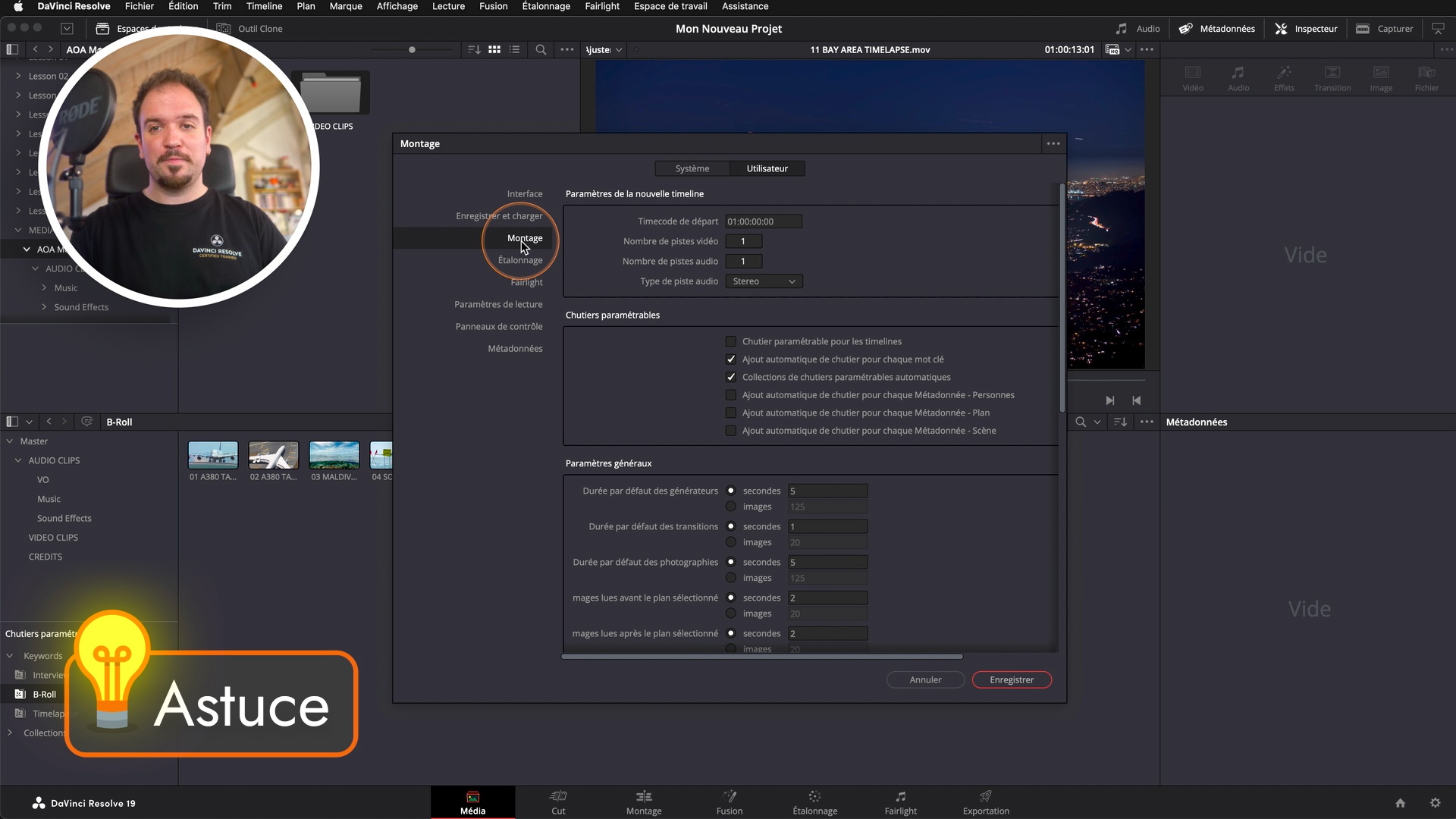Enable Chutier paramétrable pour les timelines
The height and width of the screenshot is (819, 1456).
click(731, 341)
